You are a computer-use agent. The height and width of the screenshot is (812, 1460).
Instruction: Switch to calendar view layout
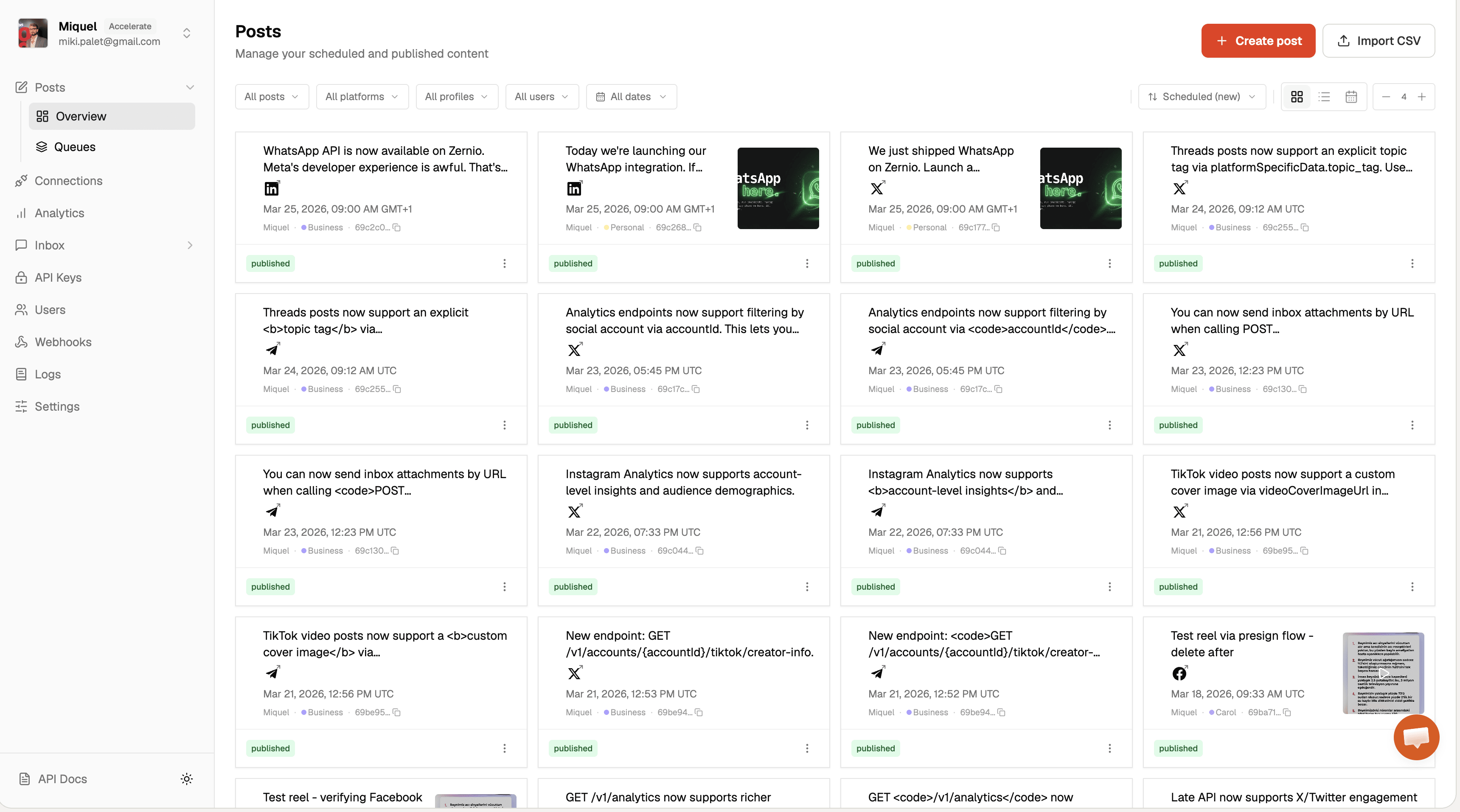coord(1351,97)
